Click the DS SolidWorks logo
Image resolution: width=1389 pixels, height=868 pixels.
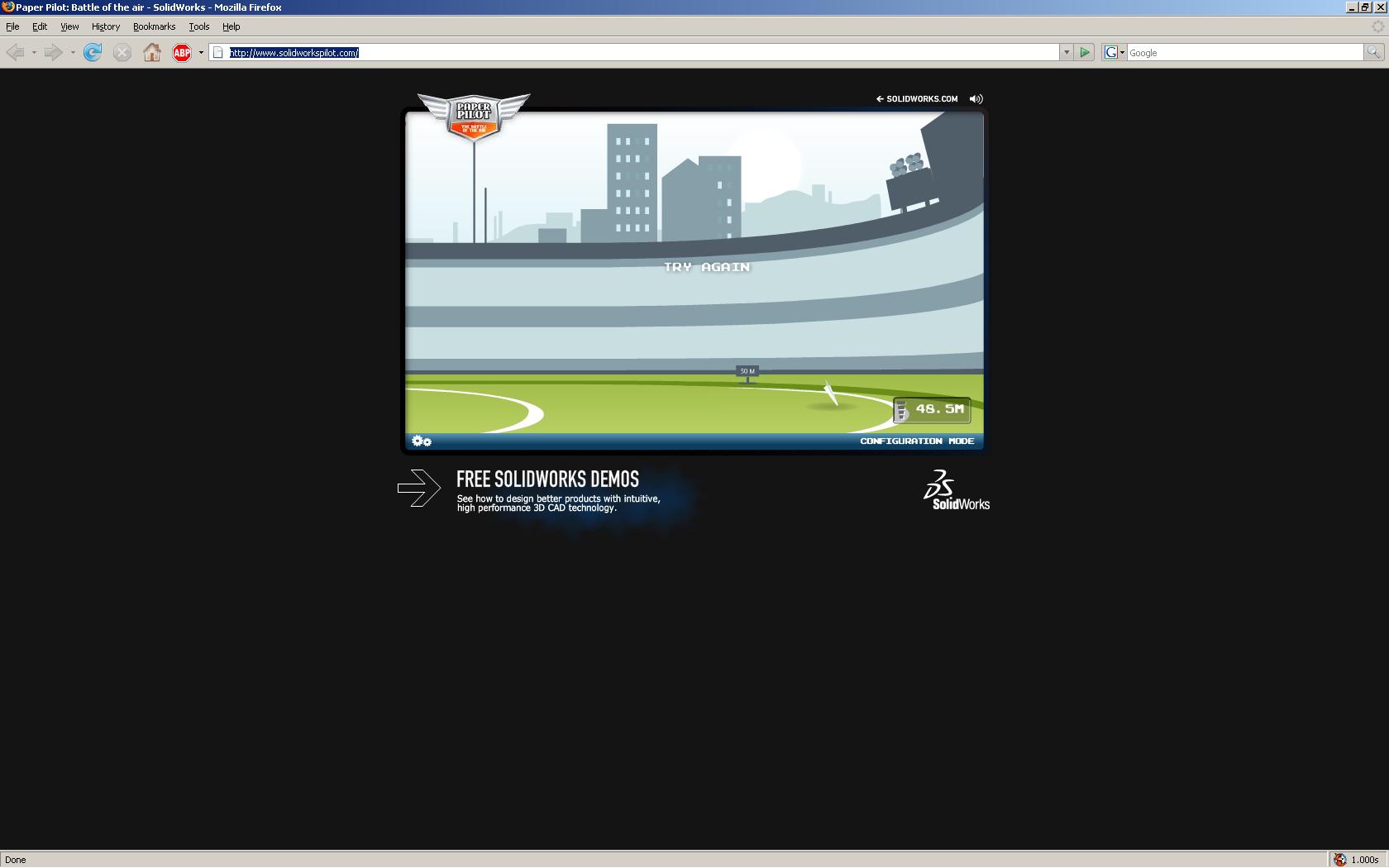[957, 489]
